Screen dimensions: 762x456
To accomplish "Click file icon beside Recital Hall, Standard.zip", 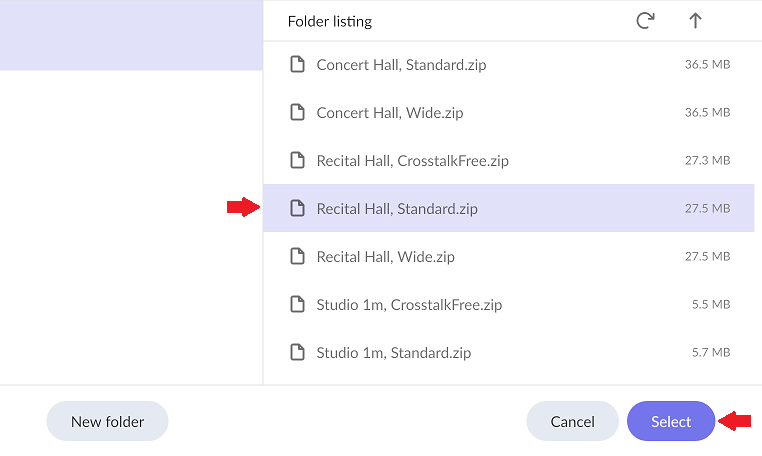I will (x=296, y=209).
